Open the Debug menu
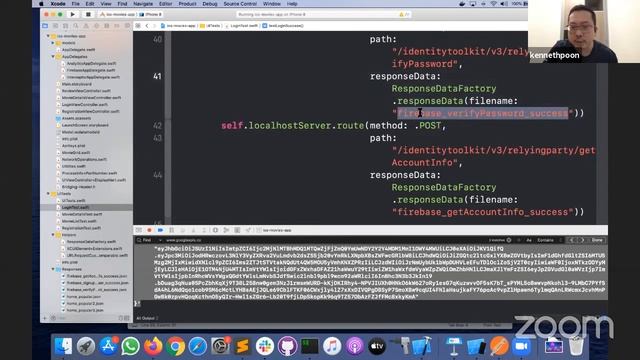 [210, 4]
